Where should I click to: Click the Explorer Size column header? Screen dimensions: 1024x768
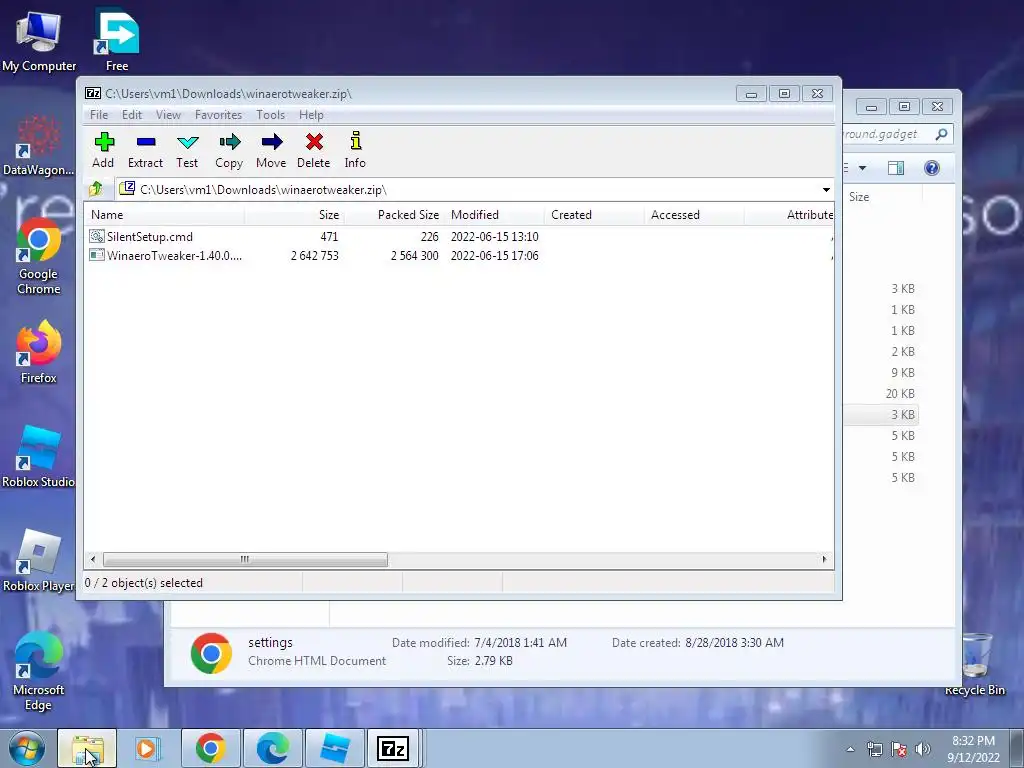[882, 197]
